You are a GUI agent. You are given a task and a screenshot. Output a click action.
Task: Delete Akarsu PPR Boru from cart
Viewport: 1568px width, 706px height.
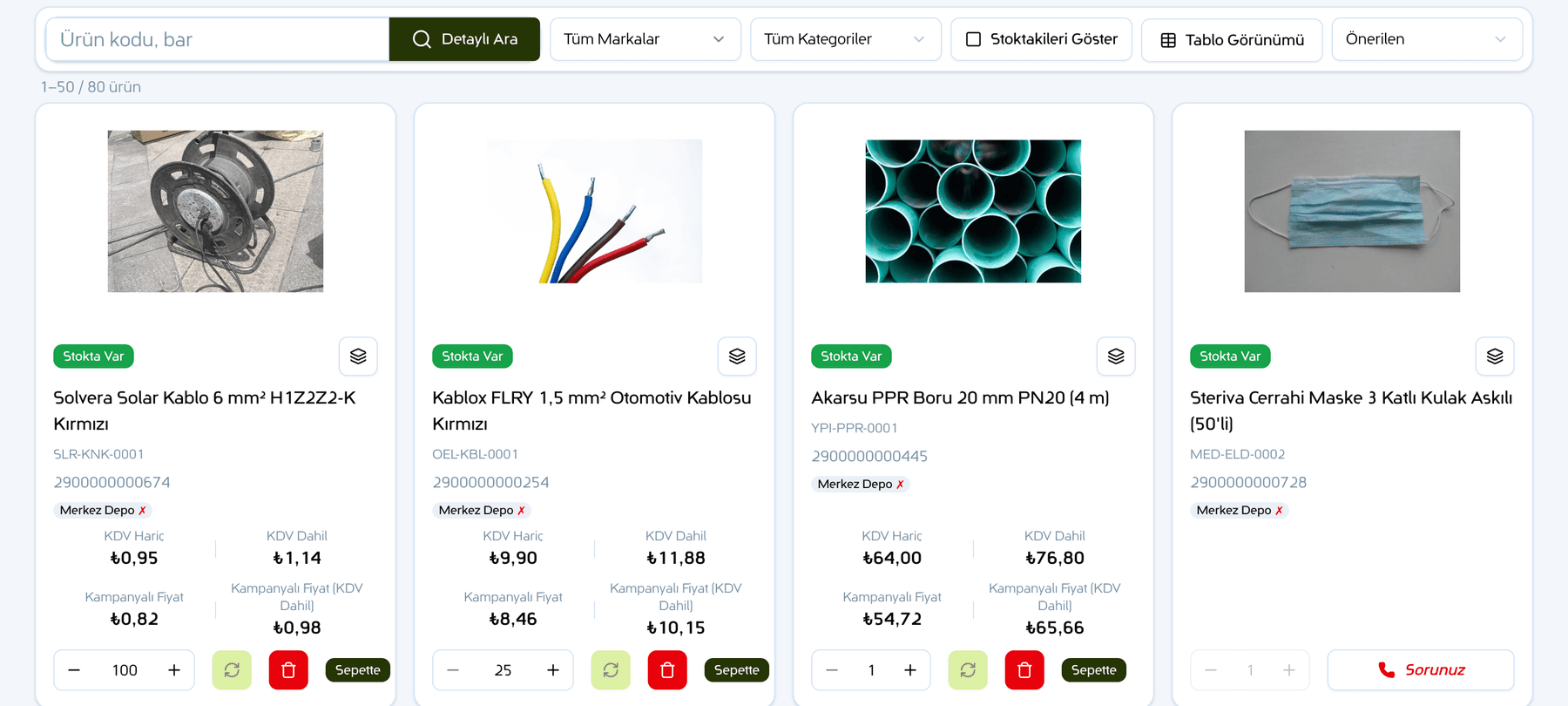1024,670
